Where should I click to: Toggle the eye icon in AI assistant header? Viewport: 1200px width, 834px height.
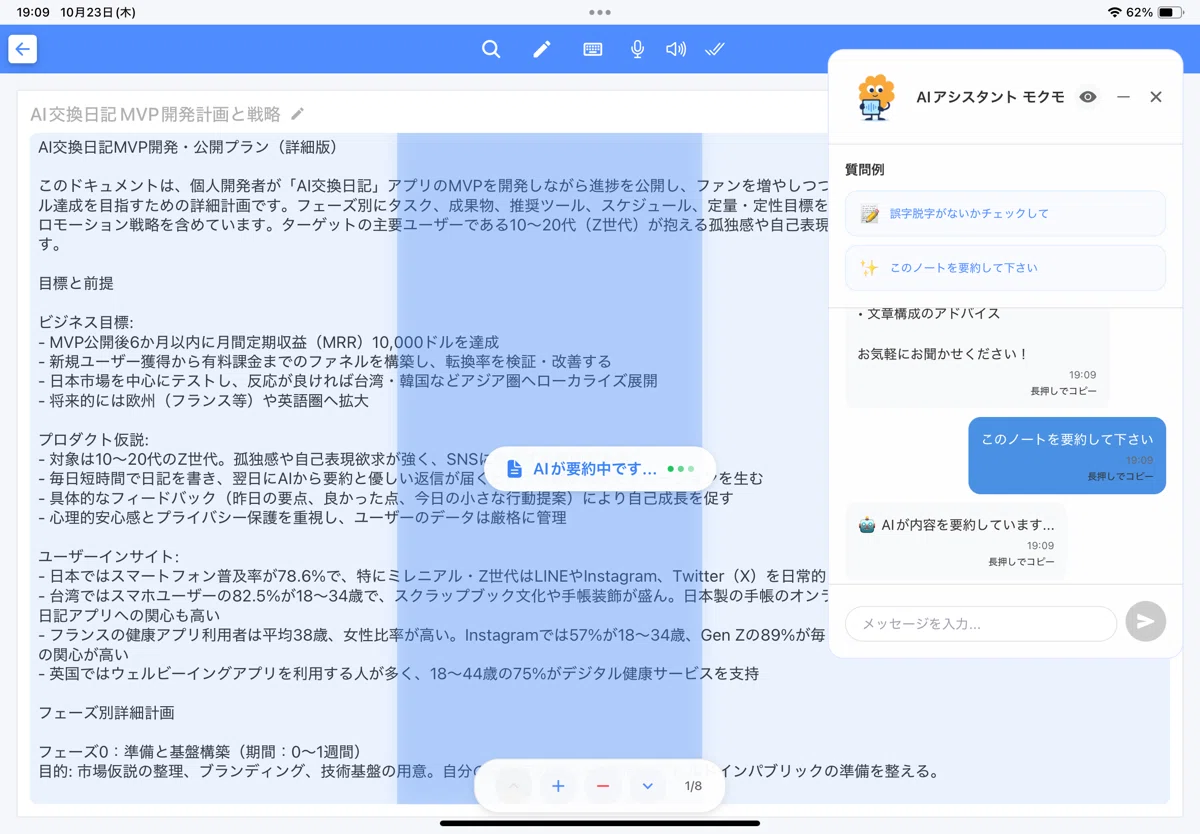click(1088, 97)
